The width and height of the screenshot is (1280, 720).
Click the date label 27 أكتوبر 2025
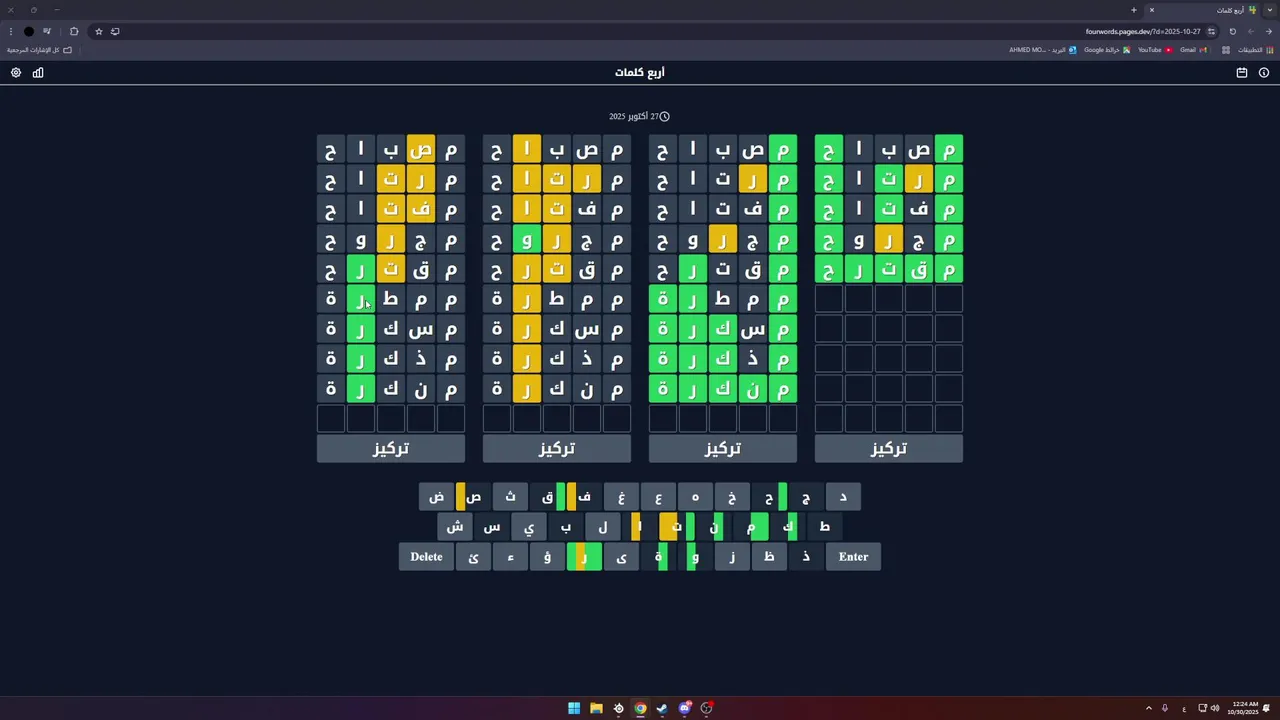pyautogui.click(x=634, y=117)
